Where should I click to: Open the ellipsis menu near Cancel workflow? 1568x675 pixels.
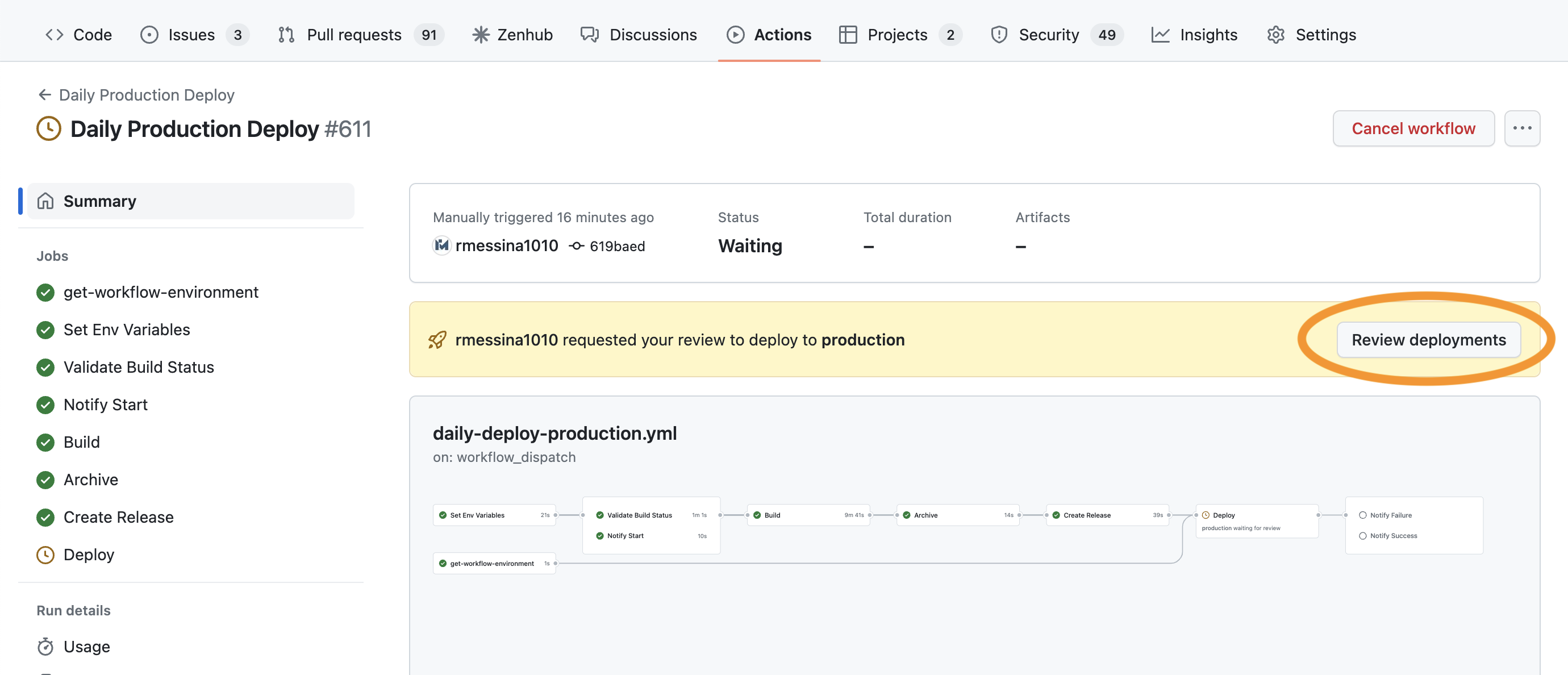tap(1524, 128)
